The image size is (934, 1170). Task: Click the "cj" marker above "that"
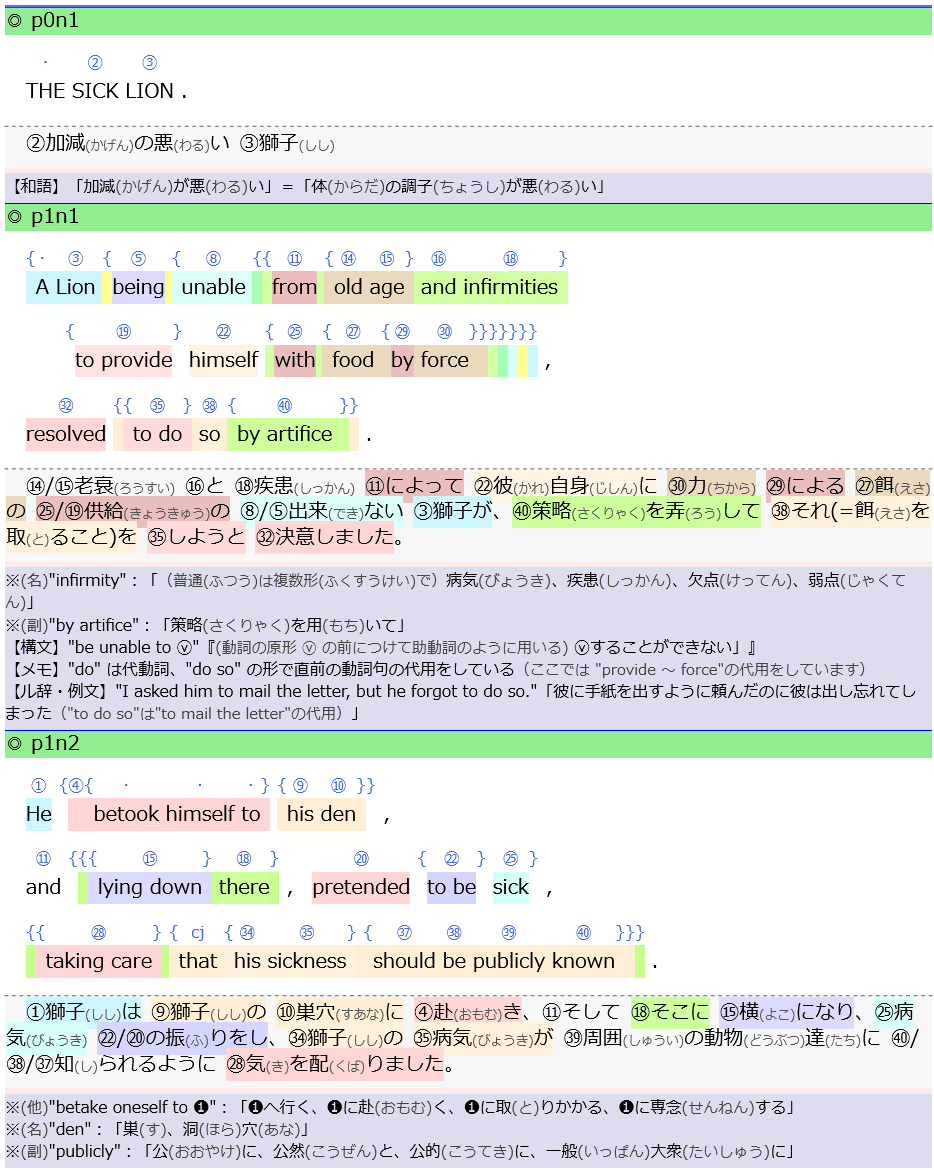(x=198, y=933)
